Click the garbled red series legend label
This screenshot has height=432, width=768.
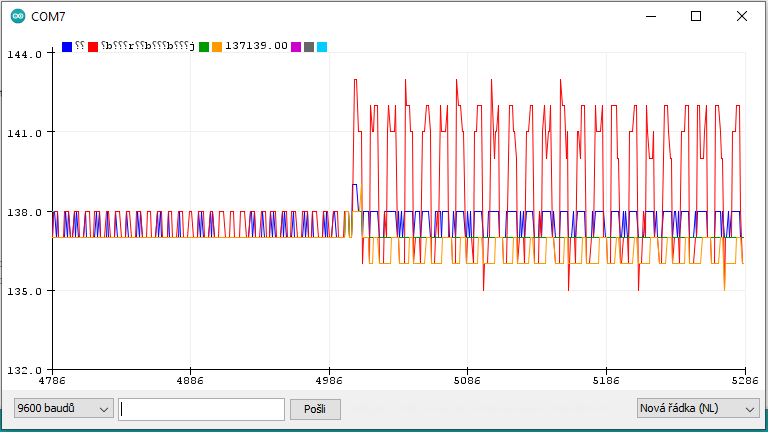tap(148, 46)
